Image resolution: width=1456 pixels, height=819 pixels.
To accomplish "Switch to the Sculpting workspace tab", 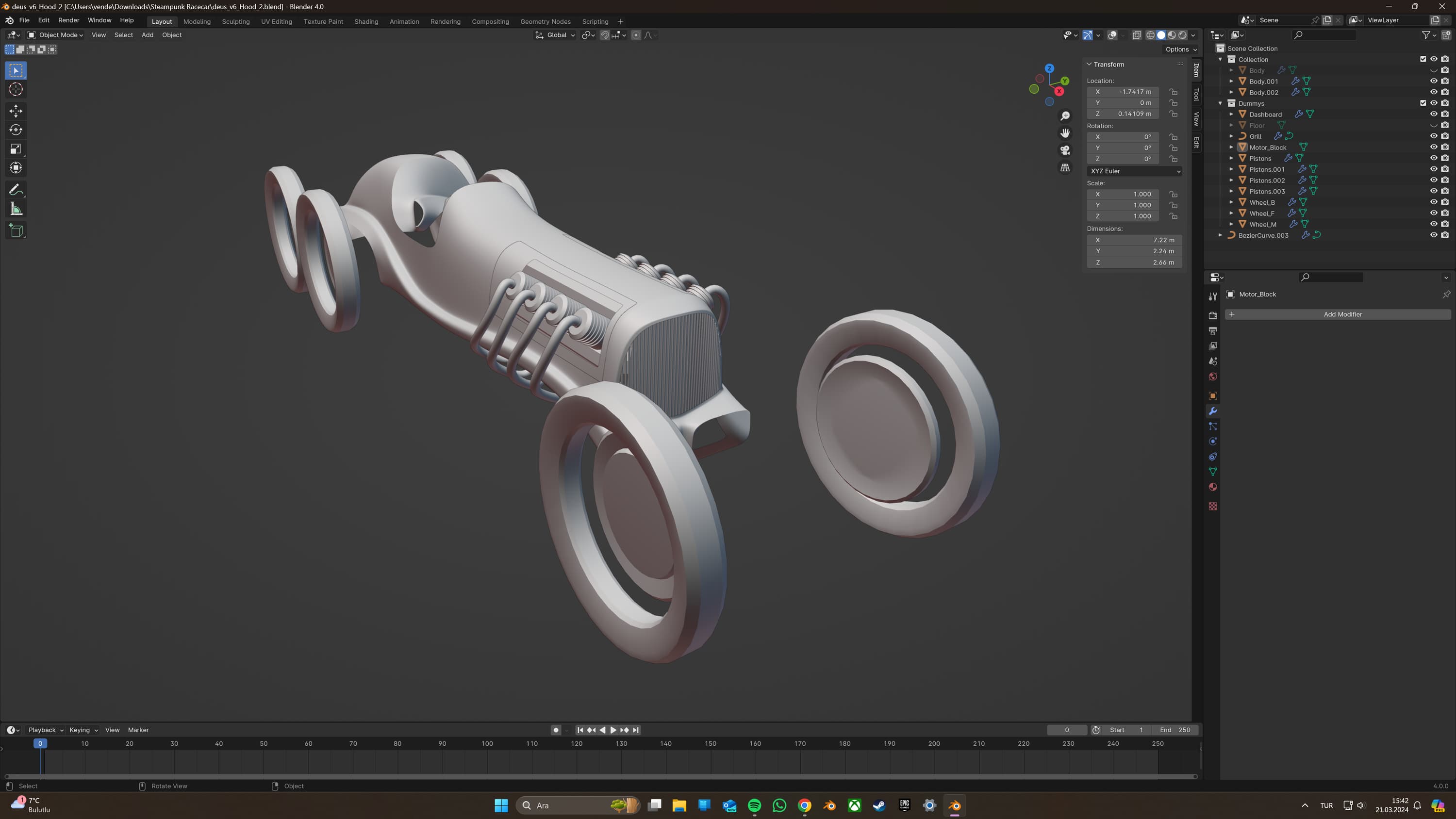I will tap(236, 21).
